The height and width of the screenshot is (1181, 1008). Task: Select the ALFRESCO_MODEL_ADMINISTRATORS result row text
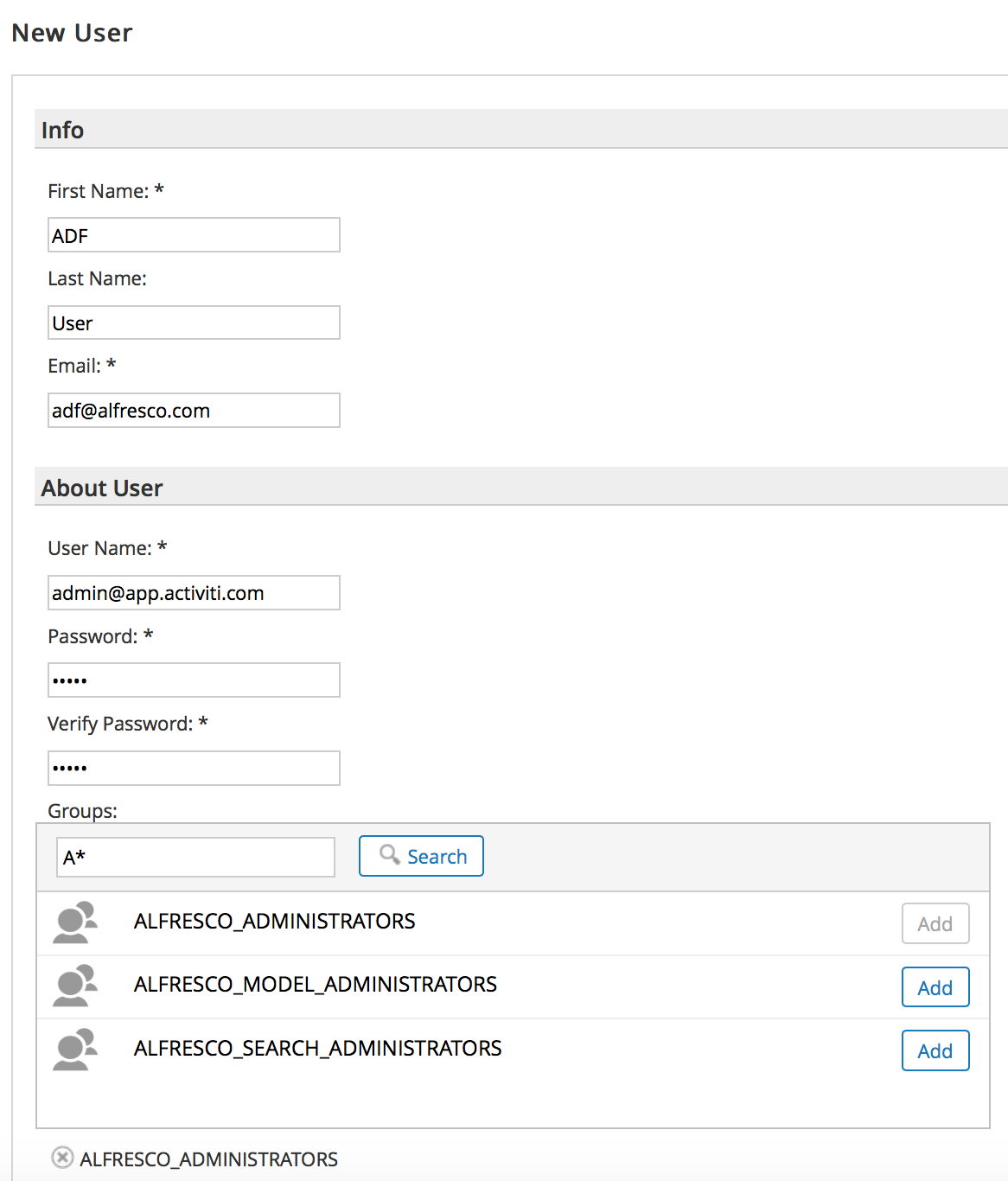(x=316, y=985)
